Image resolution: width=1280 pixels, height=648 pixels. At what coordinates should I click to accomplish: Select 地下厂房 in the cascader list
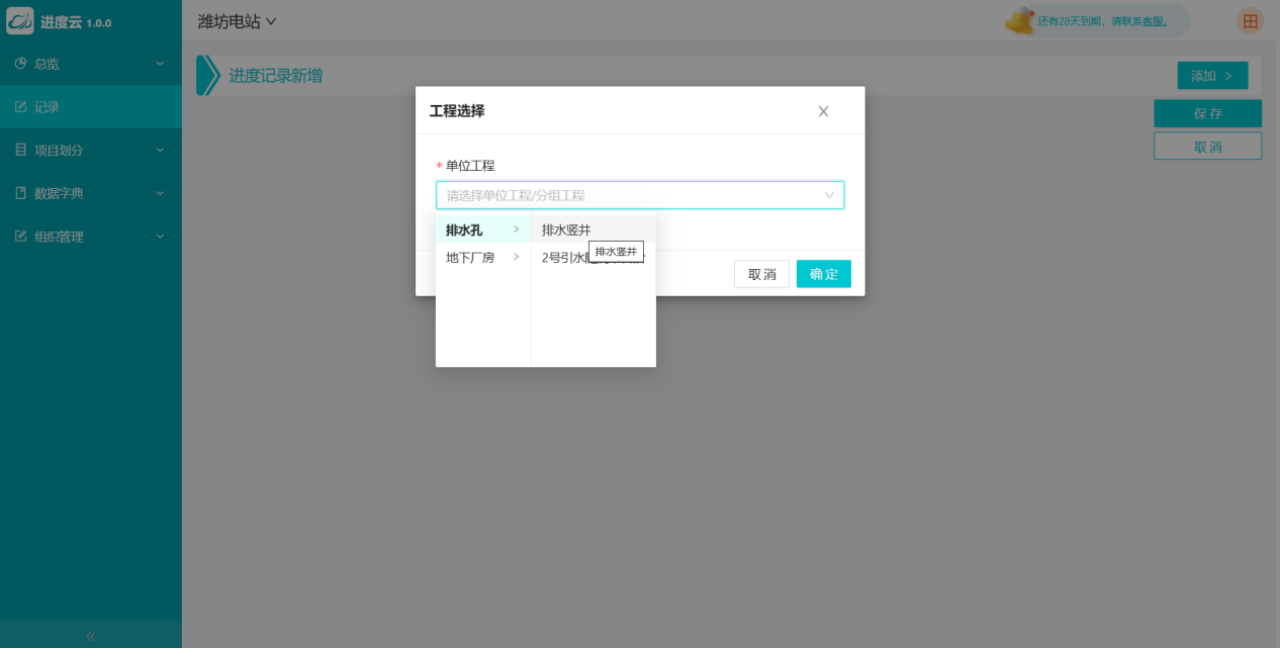(x=470, y=257)
